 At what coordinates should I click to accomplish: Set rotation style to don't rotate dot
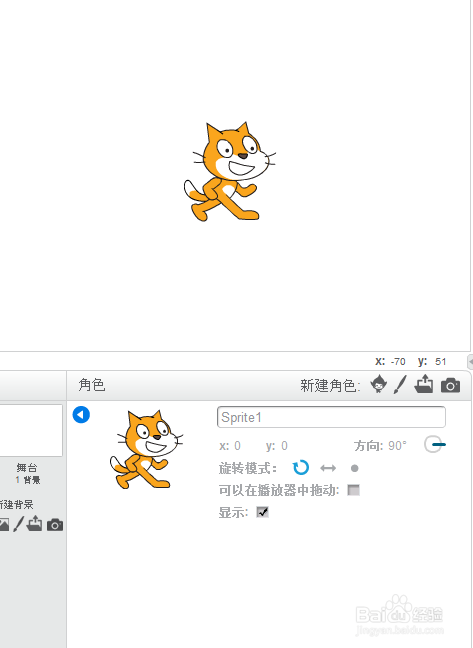(x=354, y=469)
